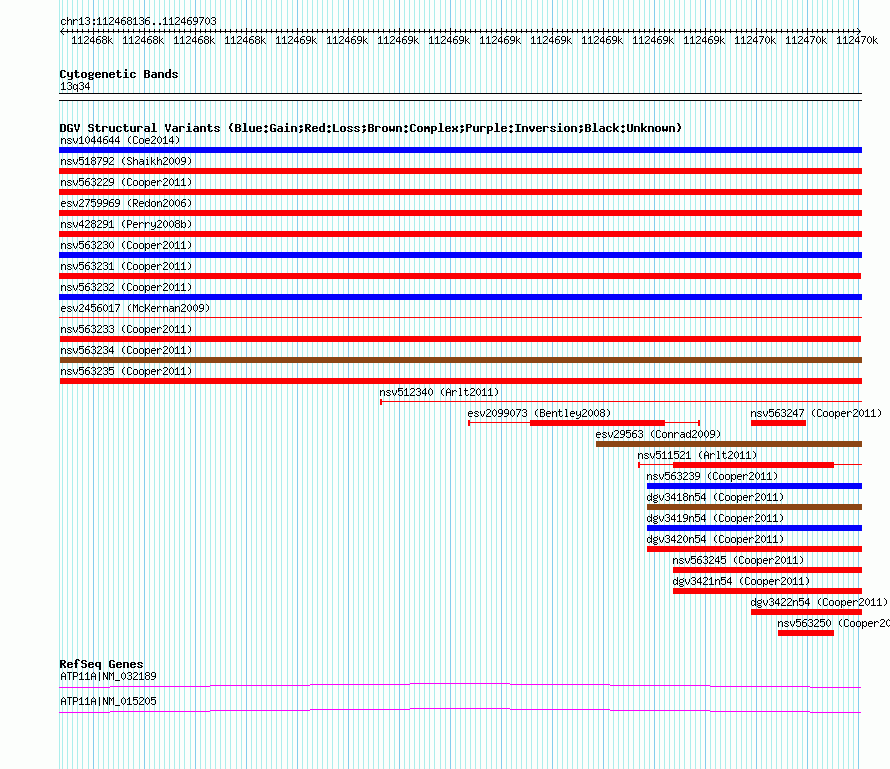The image size is (890, 769).
Task: Click the red loss bar of nsv518792
Action: [x=460, y=171]
